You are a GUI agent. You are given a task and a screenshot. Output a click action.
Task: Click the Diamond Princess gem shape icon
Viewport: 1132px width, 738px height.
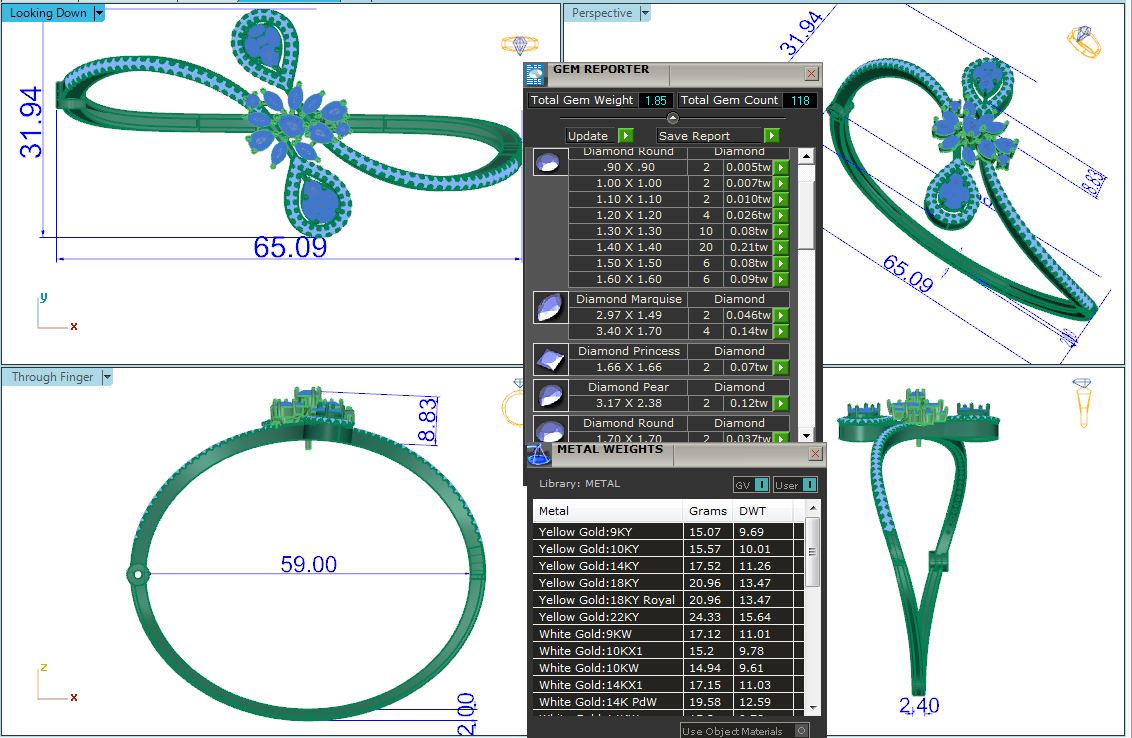click(546, 359)
